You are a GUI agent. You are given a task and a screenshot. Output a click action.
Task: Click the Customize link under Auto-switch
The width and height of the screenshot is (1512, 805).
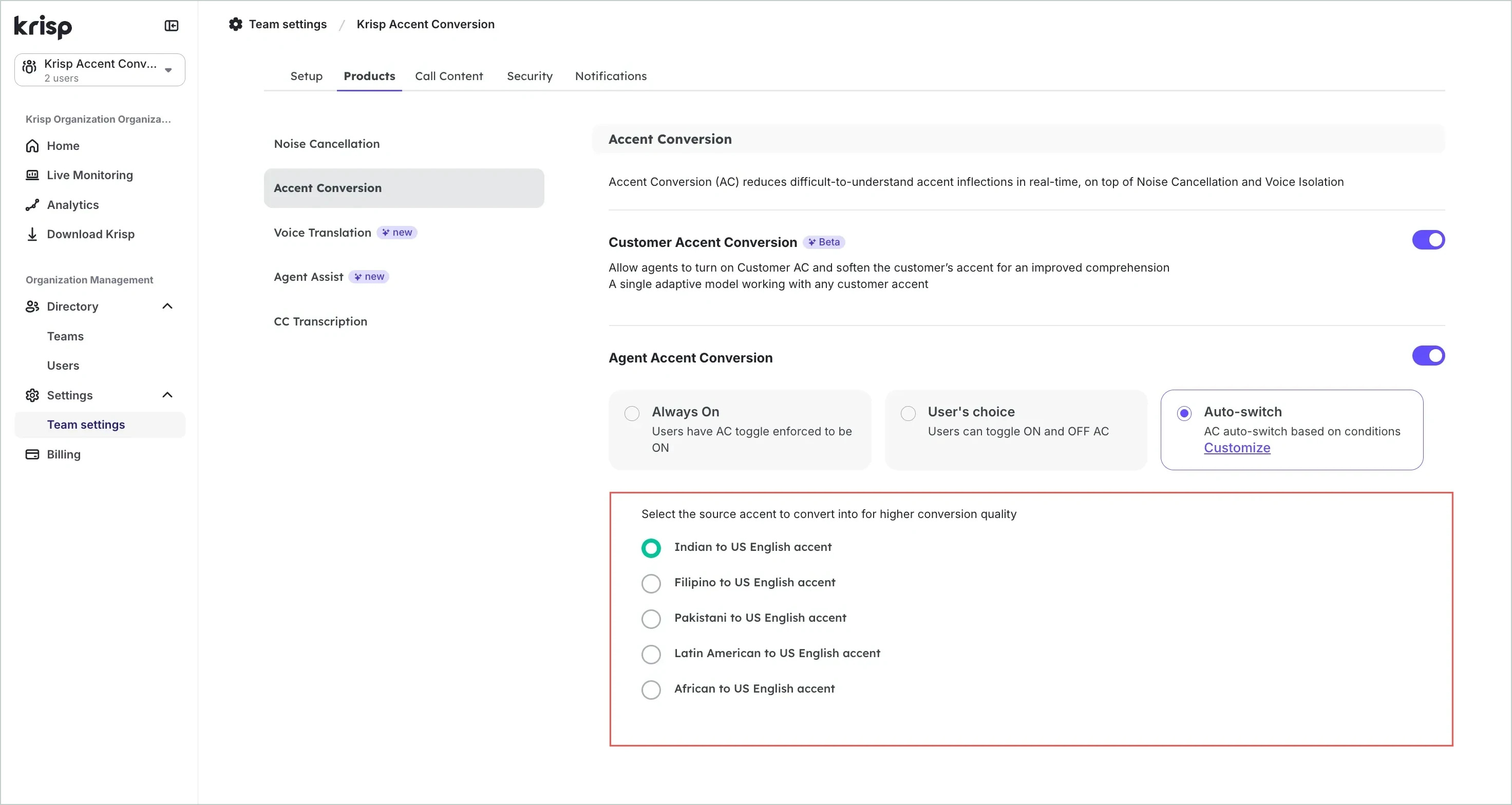1237,448
